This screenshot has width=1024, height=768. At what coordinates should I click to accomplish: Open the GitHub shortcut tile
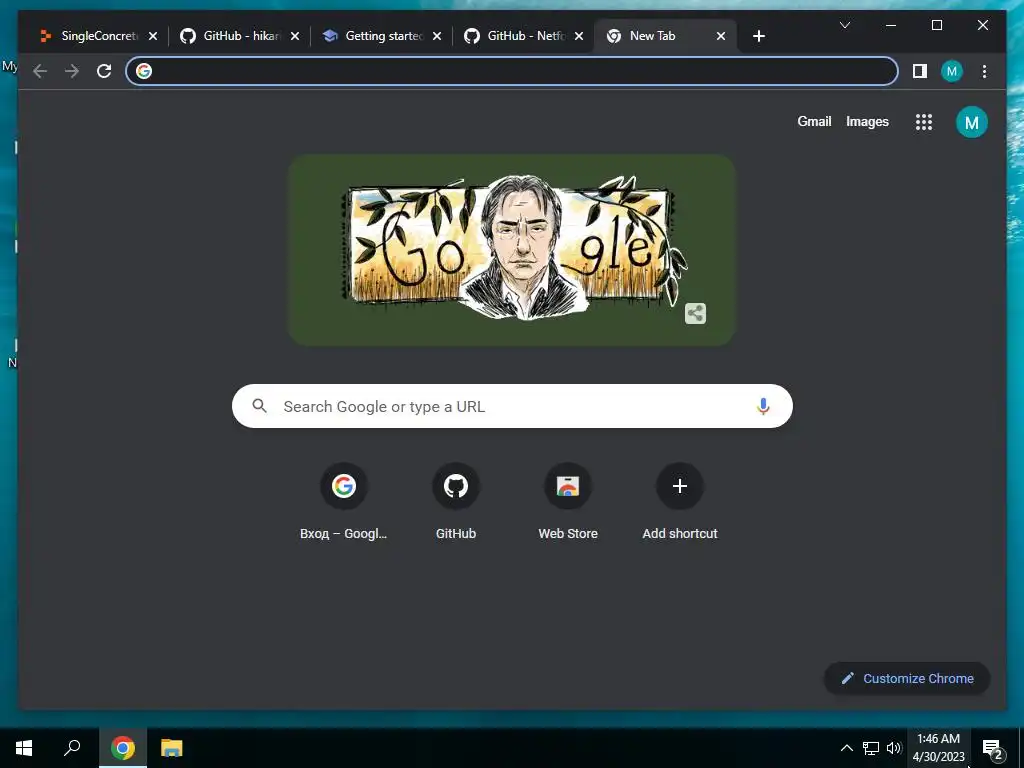click(x=456, y=502)
